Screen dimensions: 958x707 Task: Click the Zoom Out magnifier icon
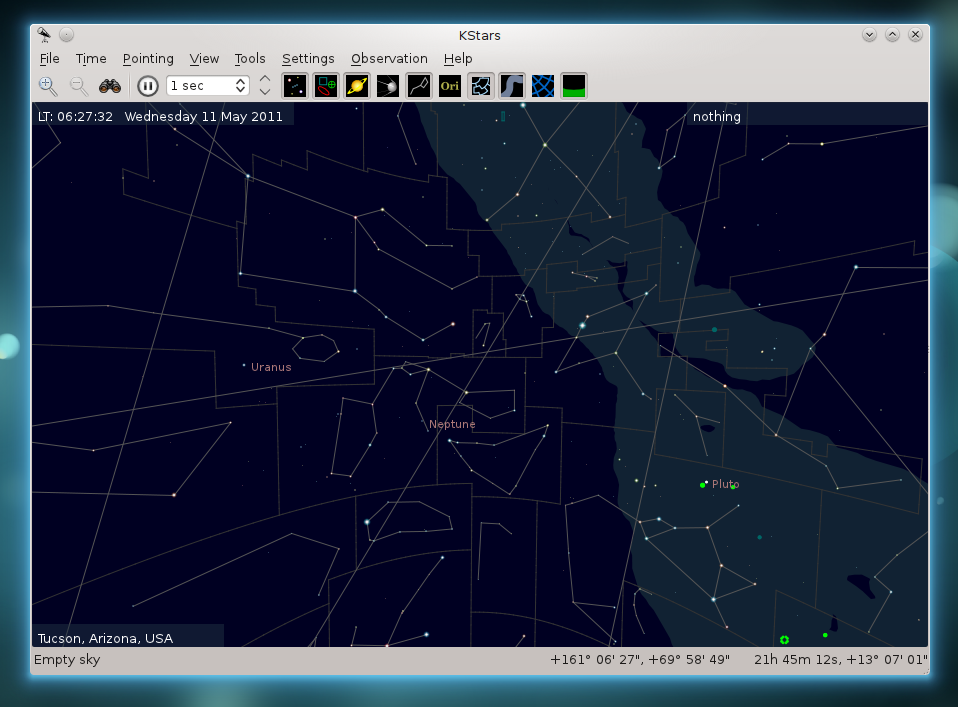tap(79, 86)
